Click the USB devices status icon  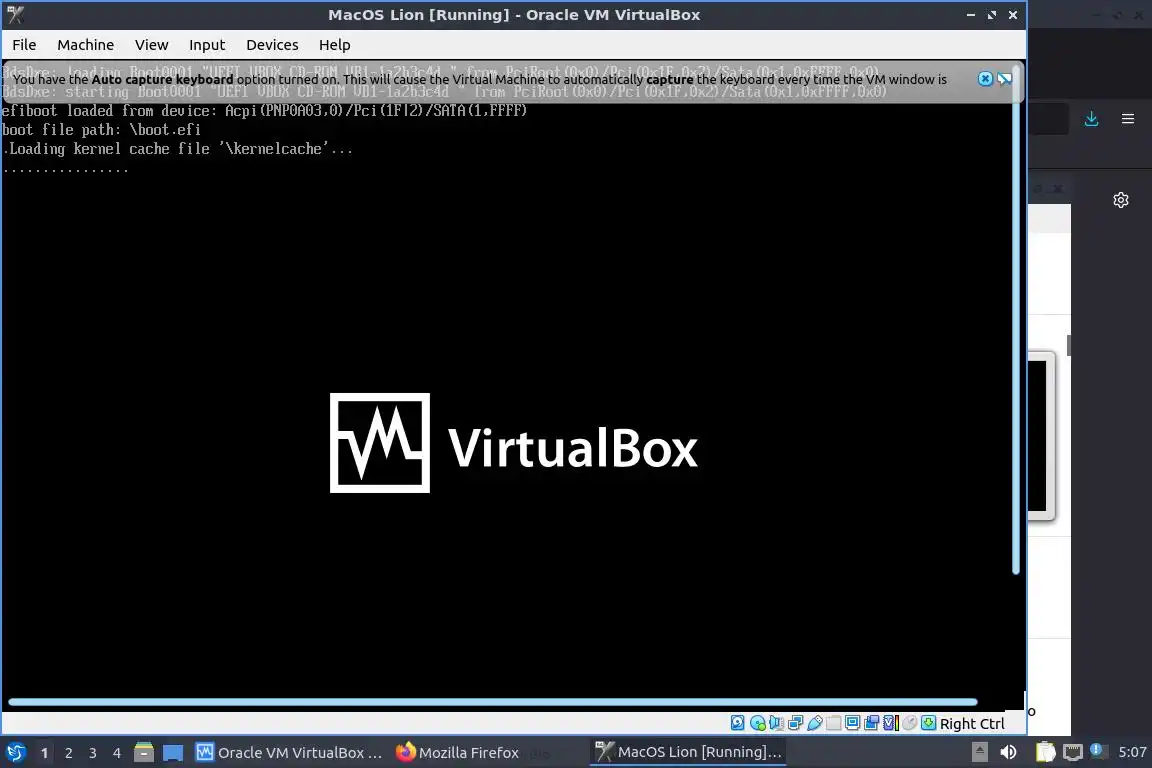(815, 723)
